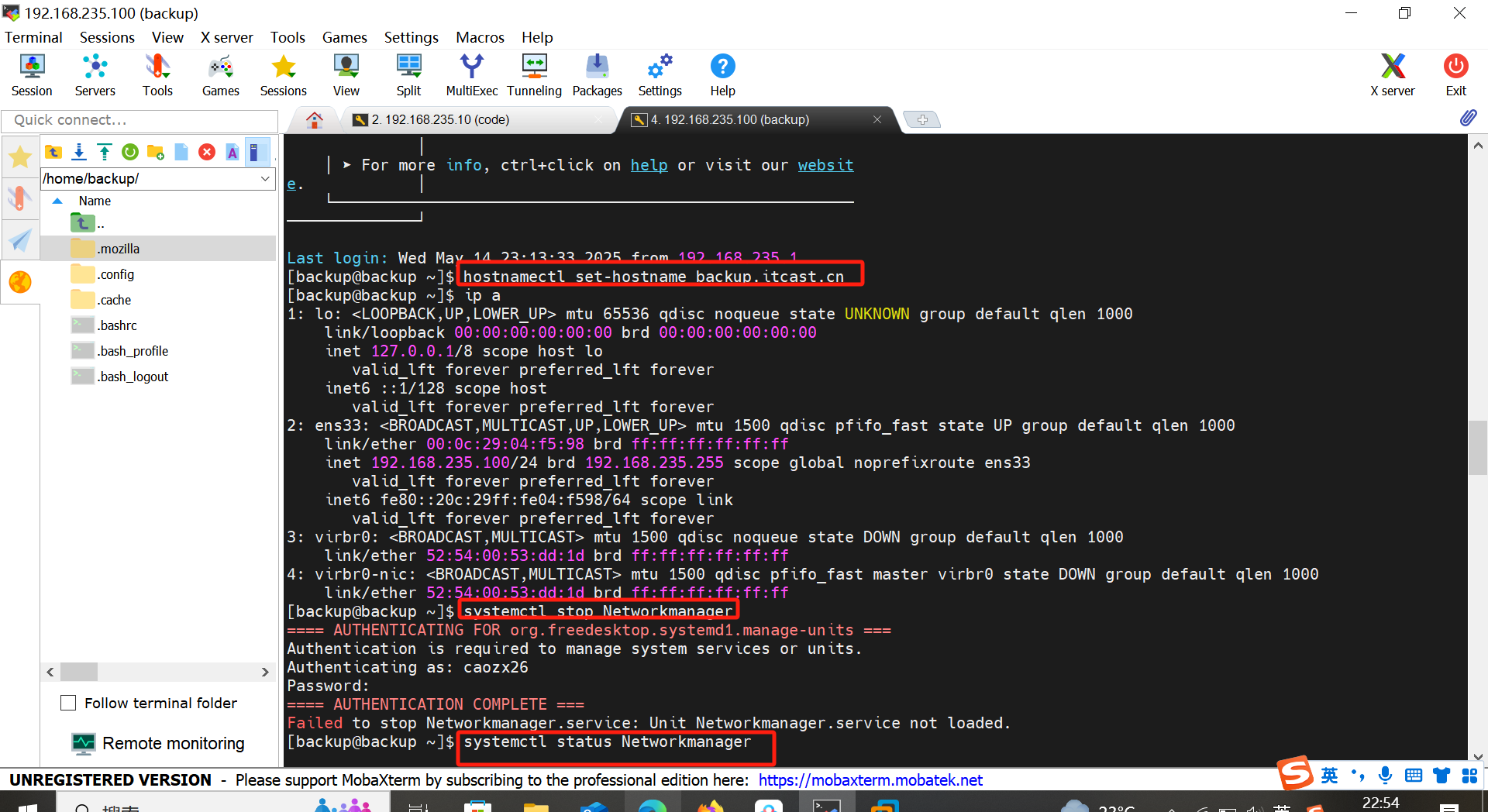Open the Games menu
Viewport: 1488px width, 812px height.
coord(344,37)
